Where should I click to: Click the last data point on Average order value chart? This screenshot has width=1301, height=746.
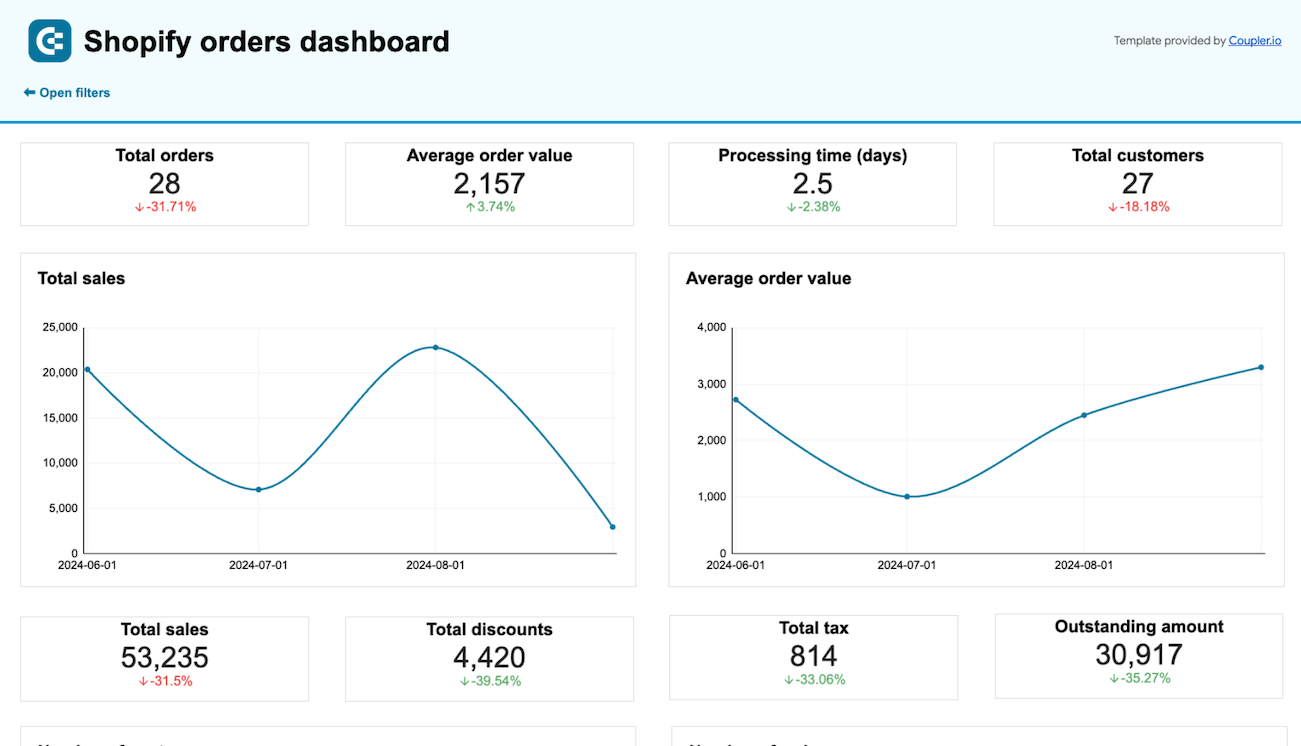click(x=1261, y=367)
